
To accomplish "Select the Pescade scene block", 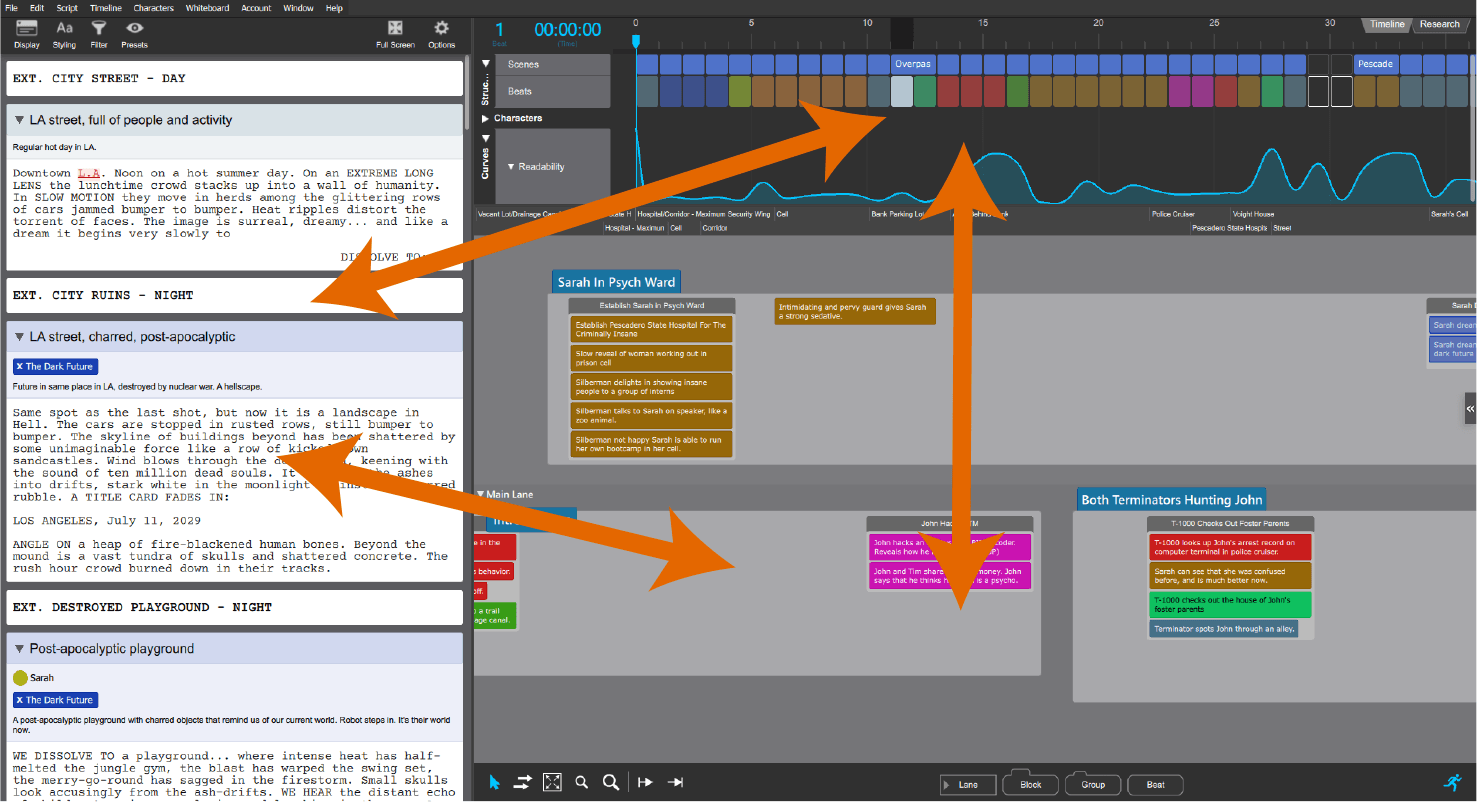I will coord(1375,64).
